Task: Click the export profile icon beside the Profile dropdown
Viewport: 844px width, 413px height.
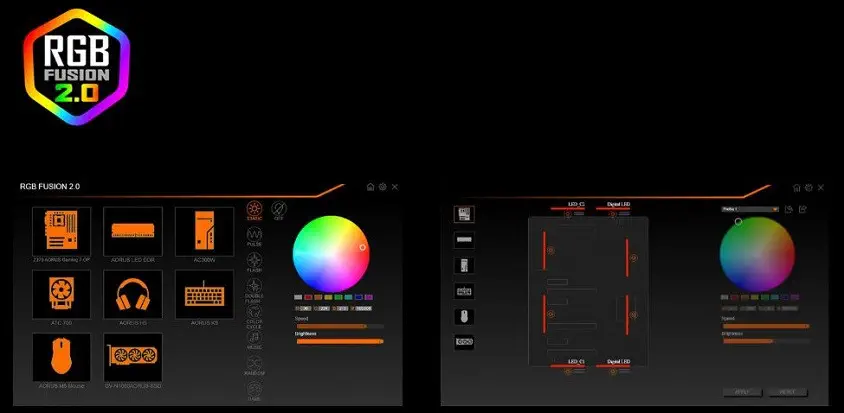Action: (803, 209)
